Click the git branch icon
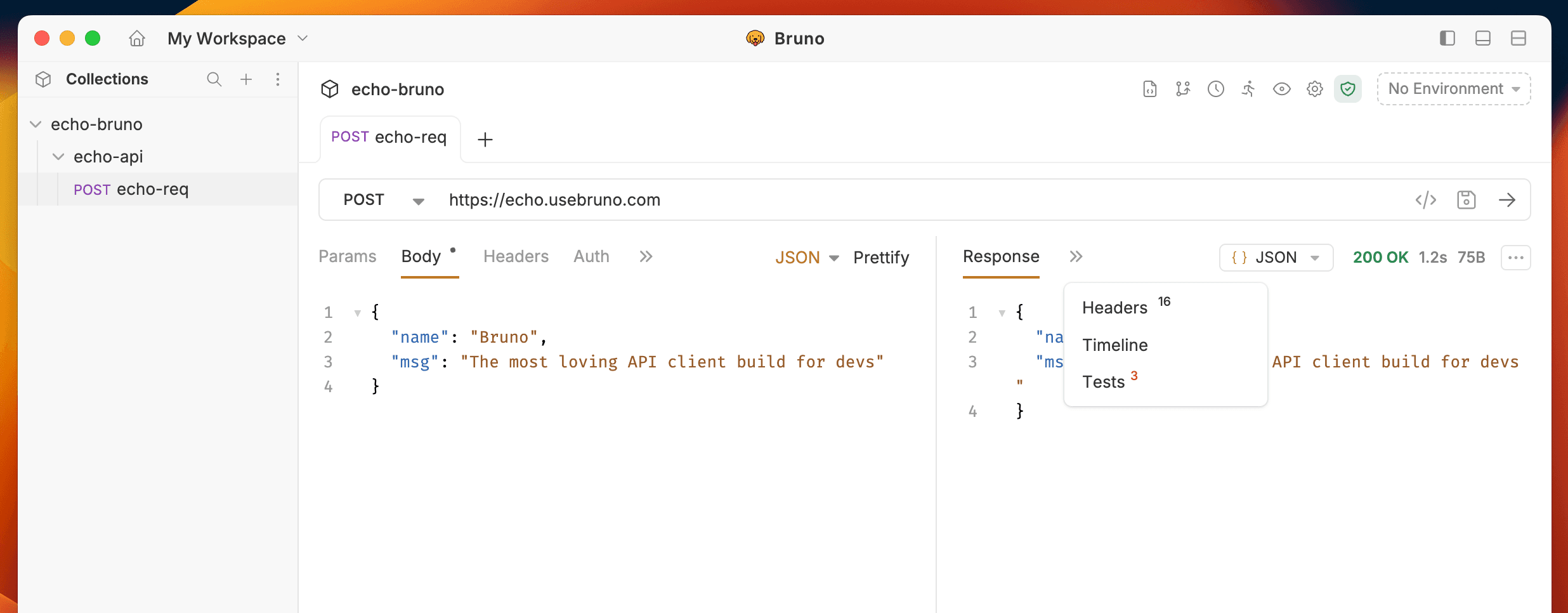Image resolution: width=1568 pixels, height=613 pixels. pyautogui.click(x=1182, y=89)
